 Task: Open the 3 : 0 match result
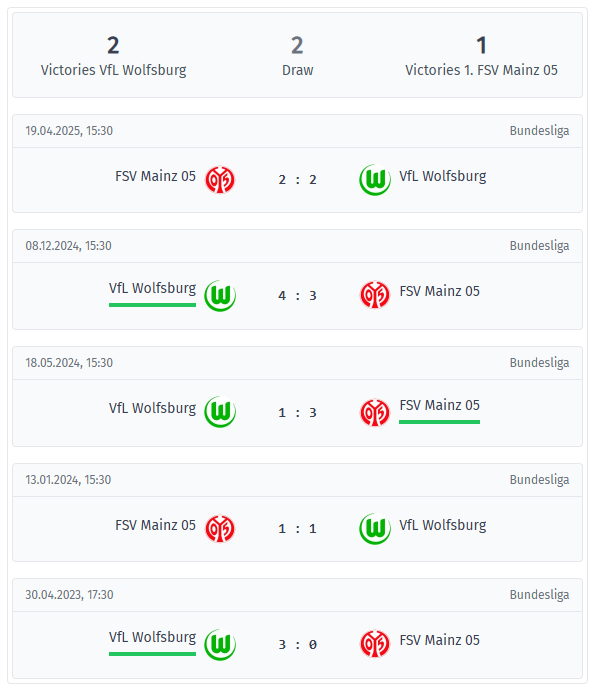[297, 645]
